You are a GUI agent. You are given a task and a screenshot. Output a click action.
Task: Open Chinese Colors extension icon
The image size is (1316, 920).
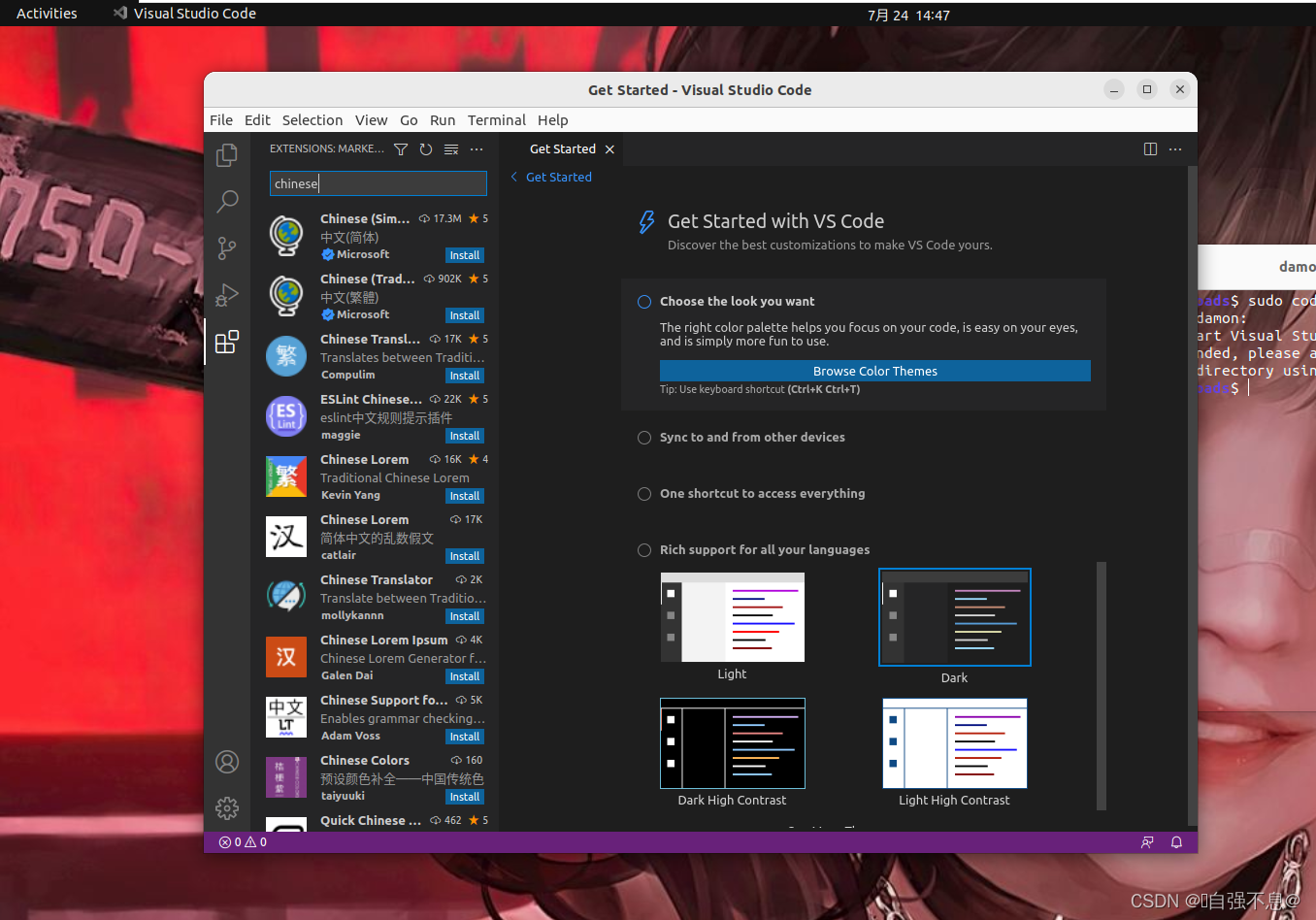click(x=286, y=777)
